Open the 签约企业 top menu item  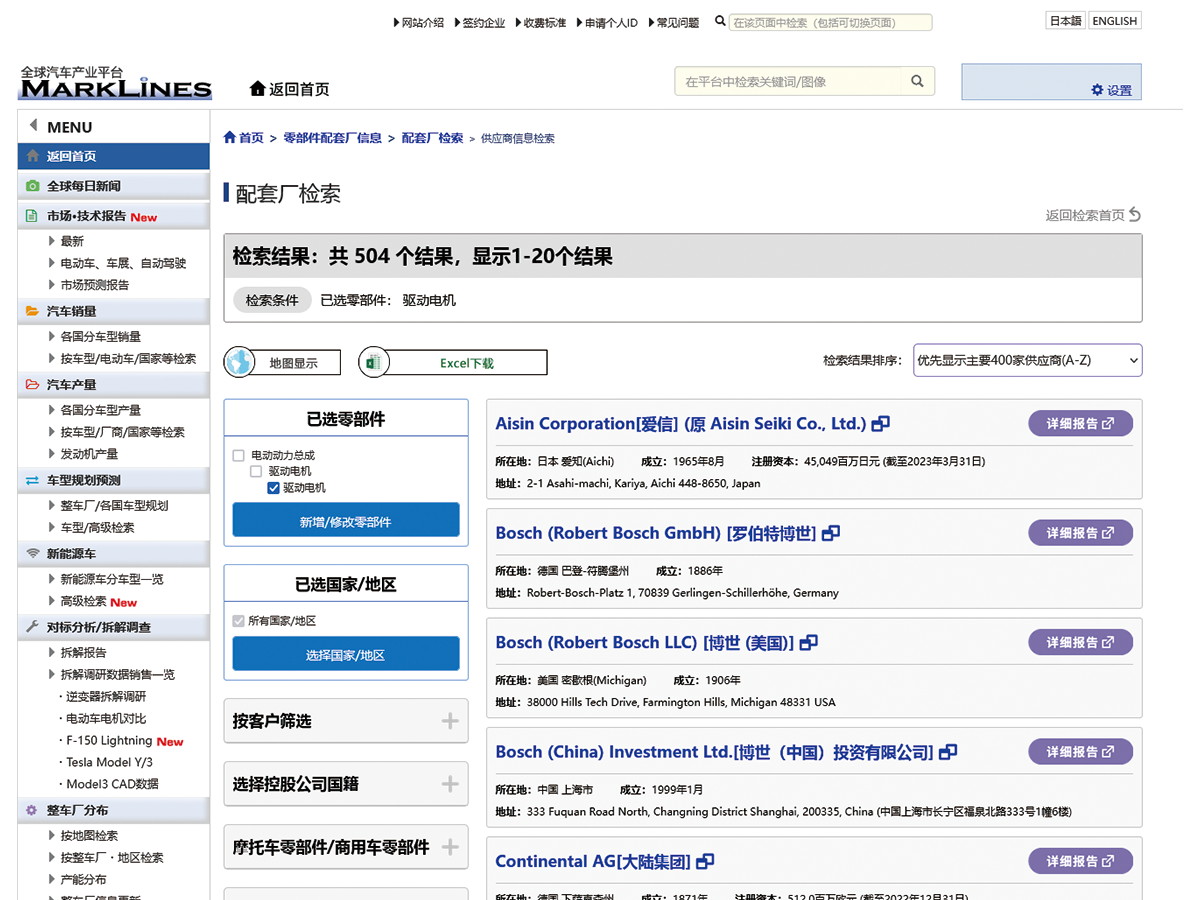click(480, 22)
